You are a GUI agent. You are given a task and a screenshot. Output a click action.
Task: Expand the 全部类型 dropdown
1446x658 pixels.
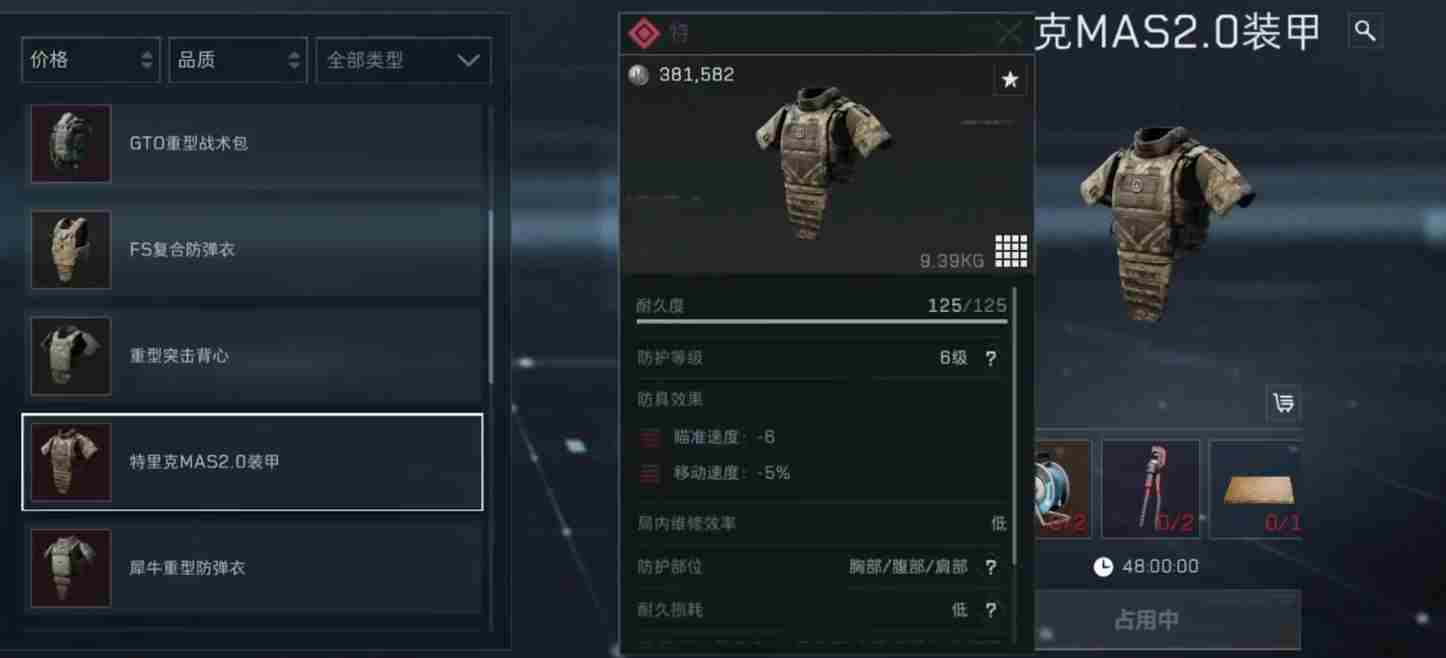pyautogui.click(x=403, y=60)
